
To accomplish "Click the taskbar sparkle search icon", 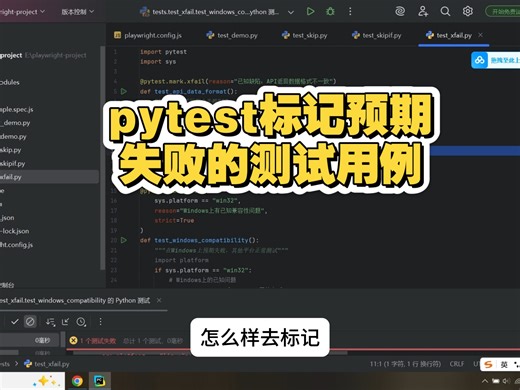I will tap(47, 381).
